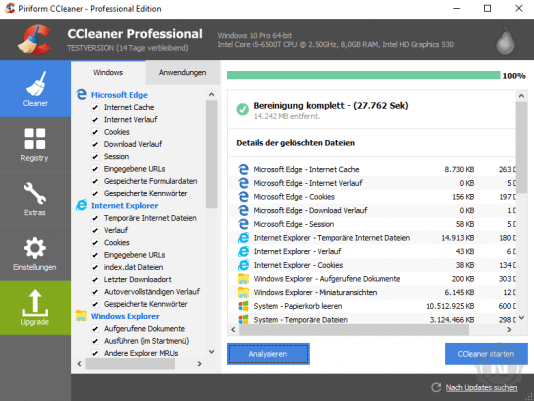
Task: Click options list right scroll arrow
Action: click(x=200, y=364)
